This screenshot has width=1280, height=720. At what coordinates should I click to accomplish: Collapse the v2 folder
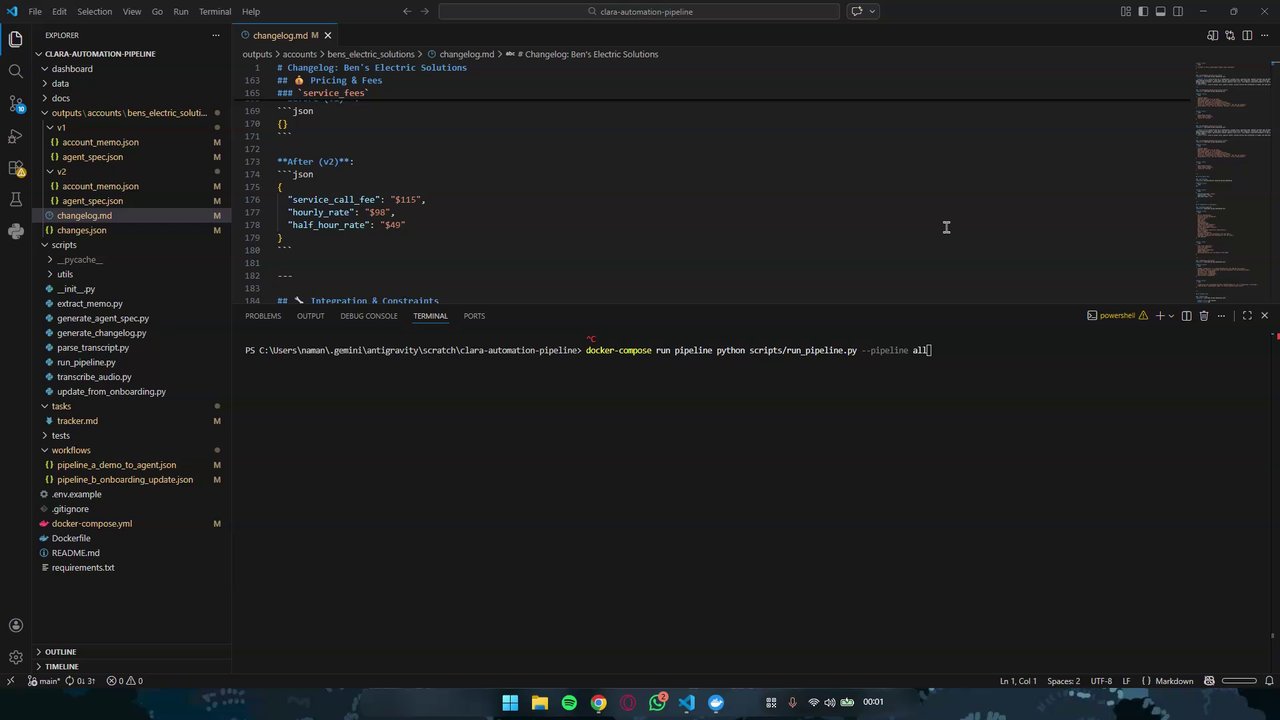coord(132,172)
